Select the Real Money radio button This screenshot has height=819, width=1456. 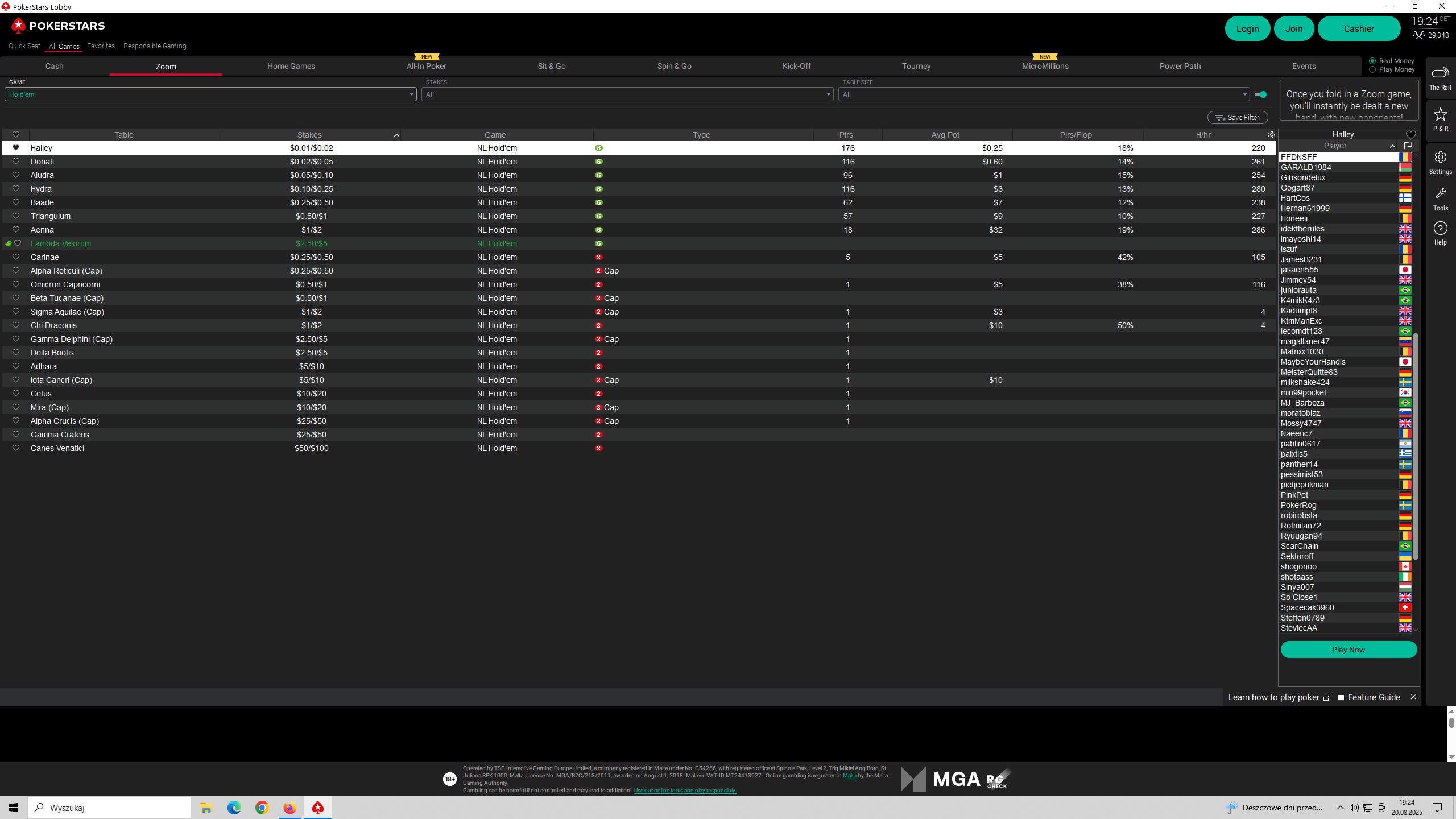(x=1372, y=61)
